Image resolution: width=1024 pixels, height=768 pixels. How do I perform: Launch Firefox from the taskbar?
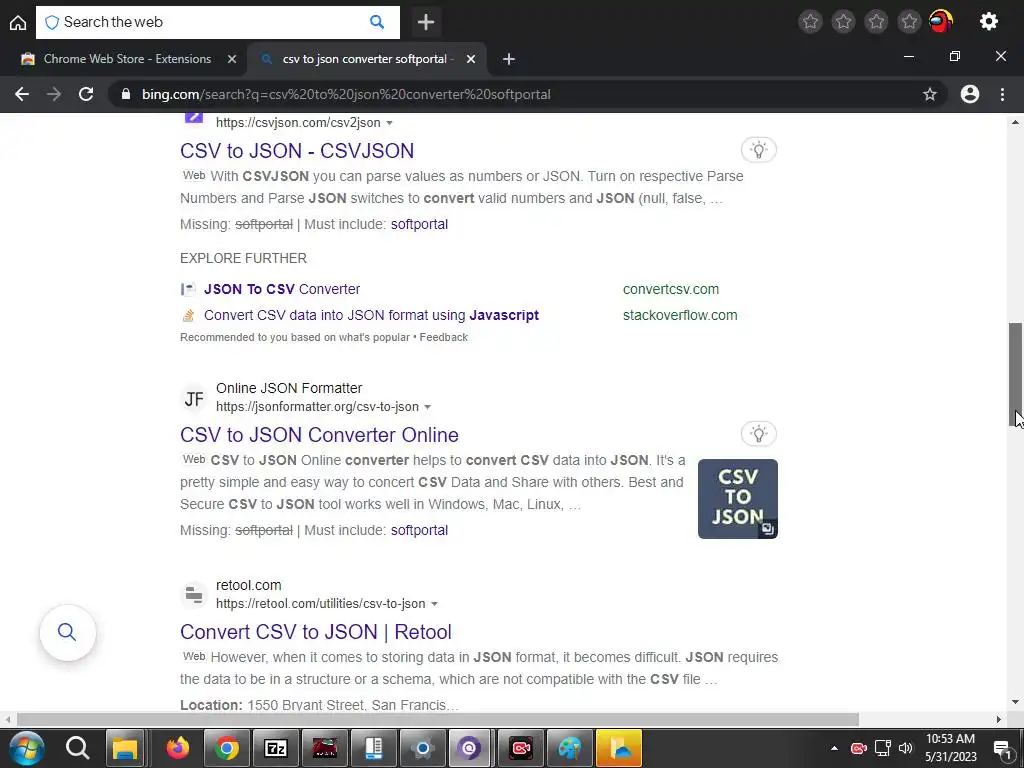177,748
